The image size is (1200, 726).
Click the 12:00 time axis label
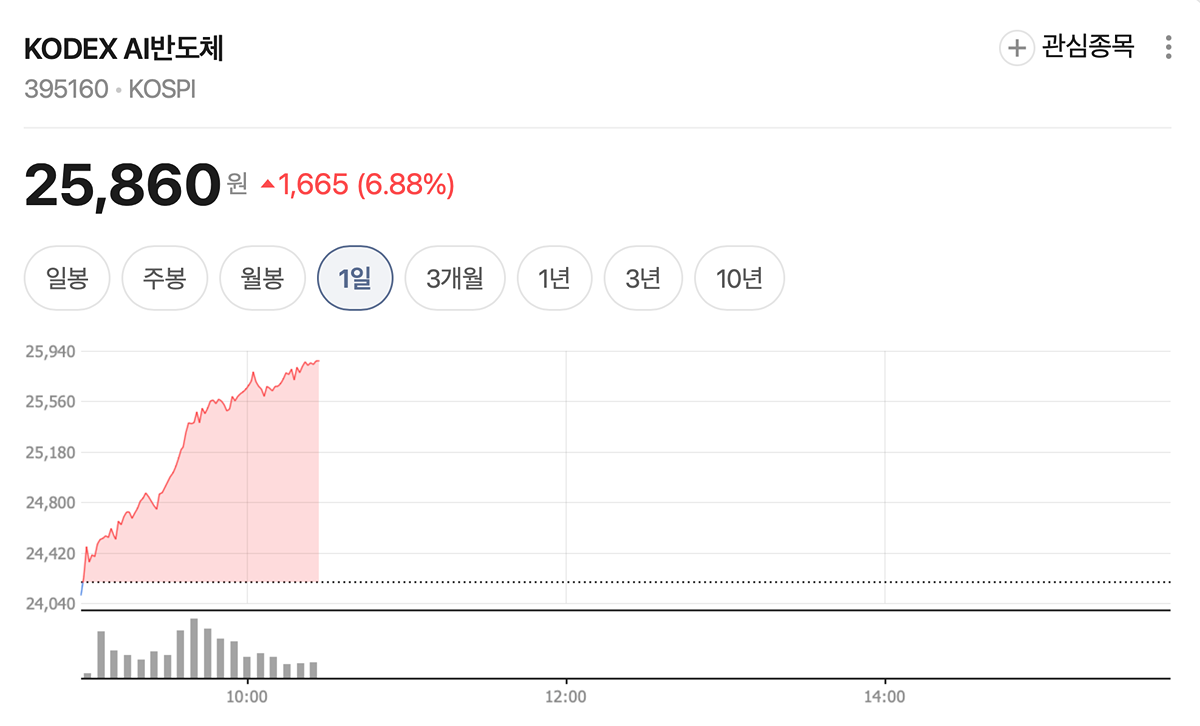click(x=566, y=695)
